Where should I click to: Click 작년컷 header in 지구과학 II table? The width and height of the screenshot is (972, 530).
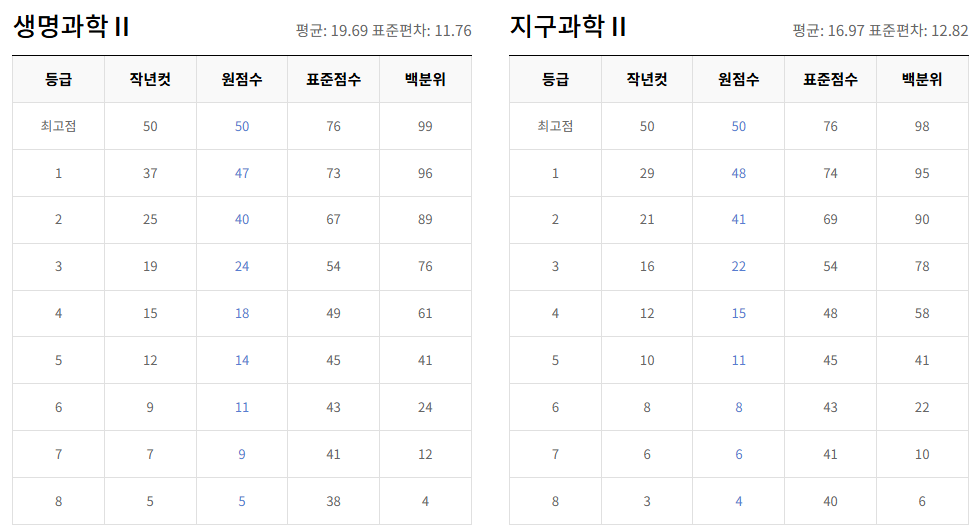point(647,79)
